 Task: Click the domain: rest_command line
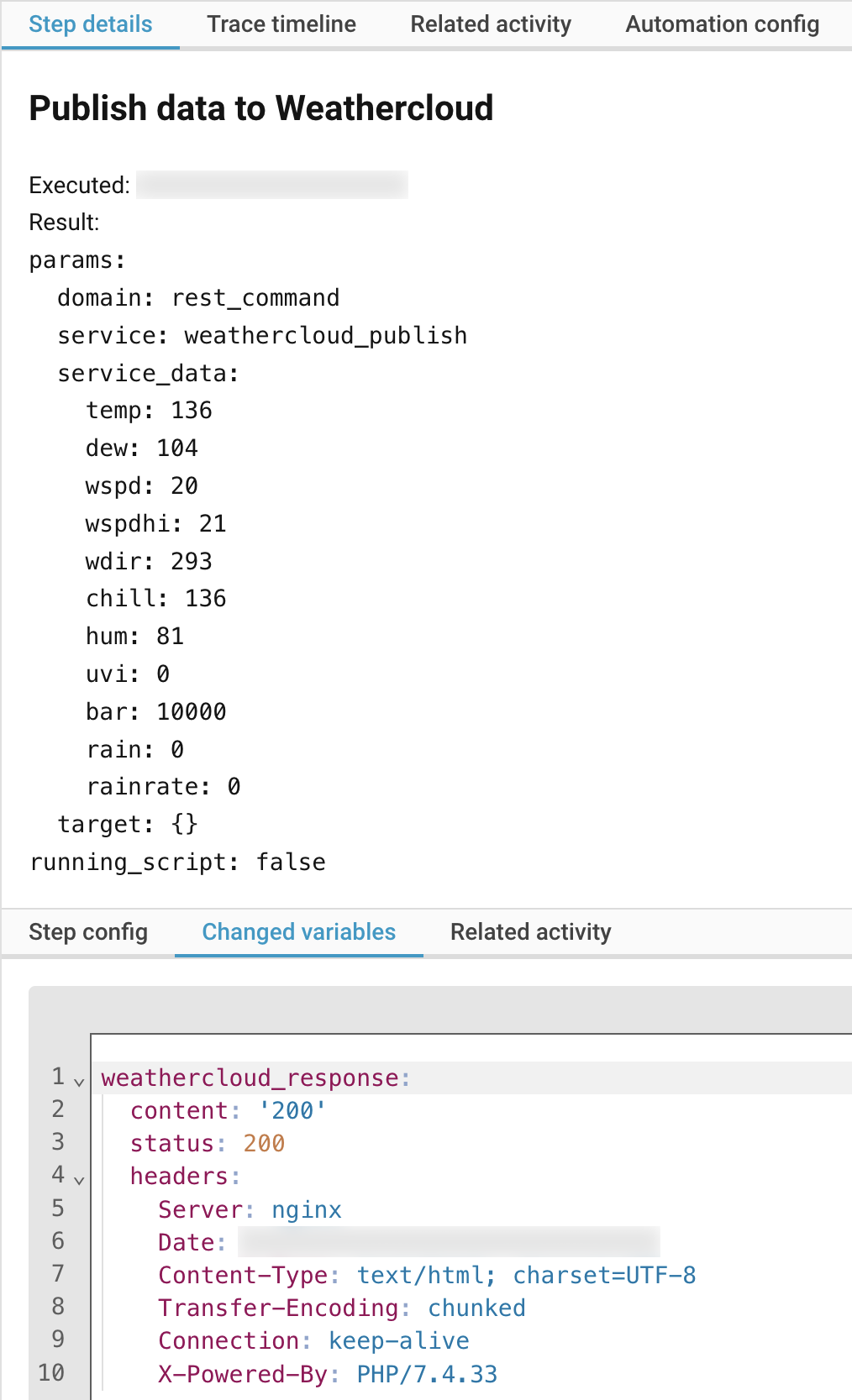pyautogui.click(x=198, y=298)
